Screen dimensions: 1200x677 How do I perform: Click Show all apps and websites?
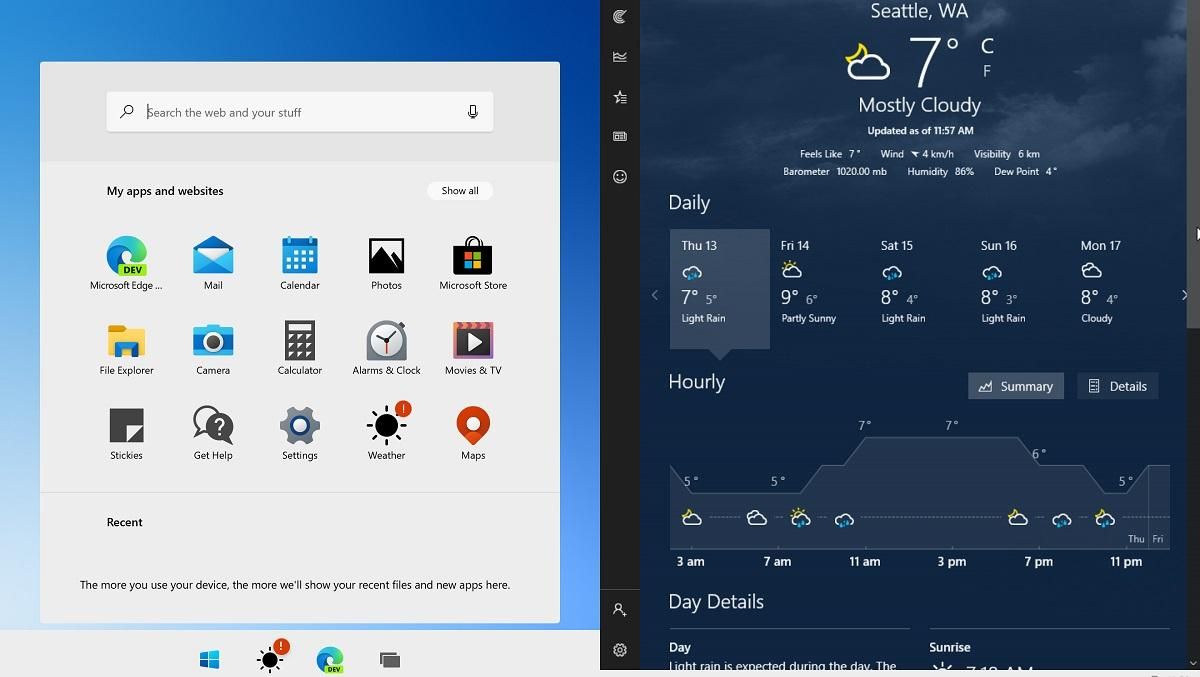coord(460,190)
